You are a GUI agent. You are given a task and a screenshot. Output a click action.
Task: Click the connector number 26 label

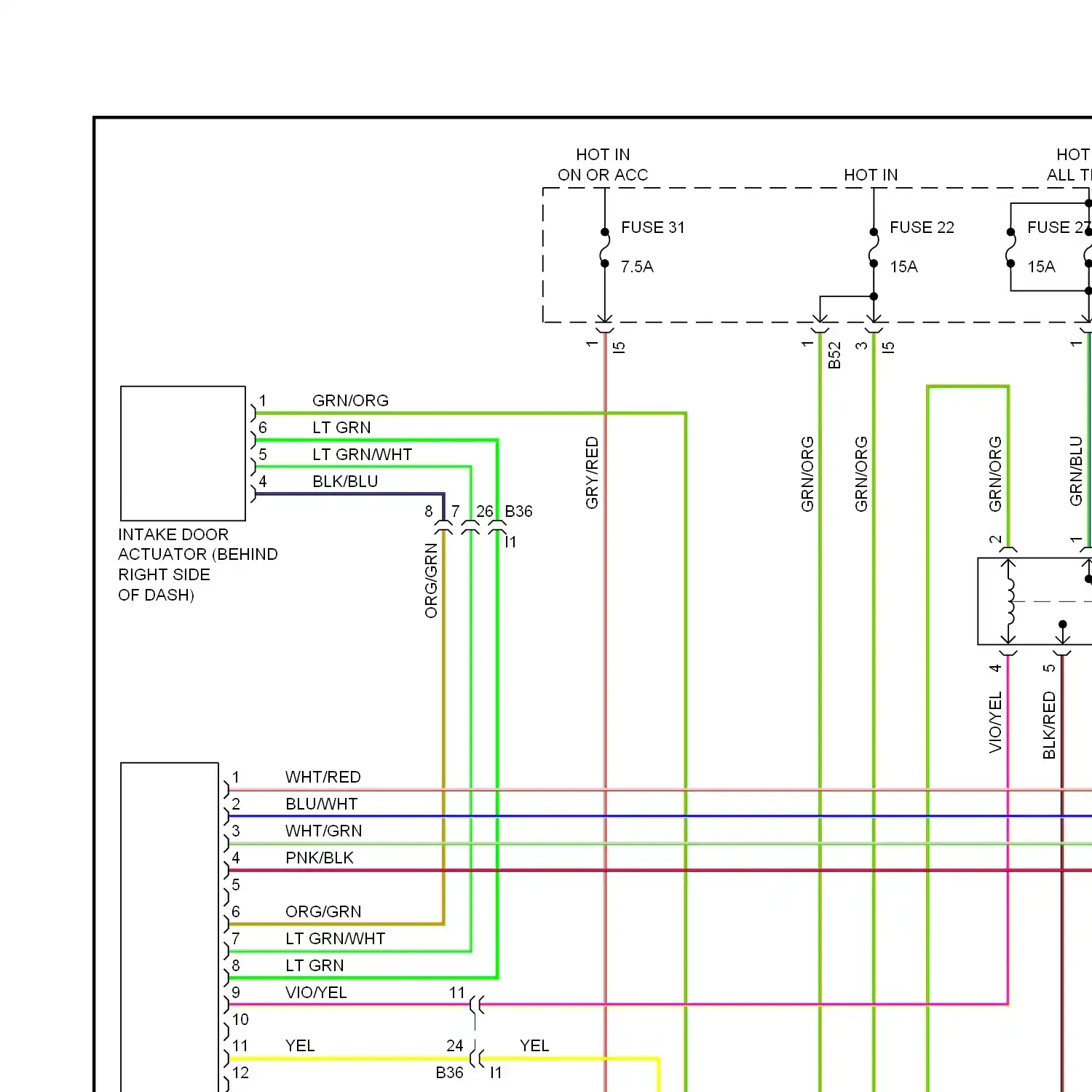(x=485, y=511)
